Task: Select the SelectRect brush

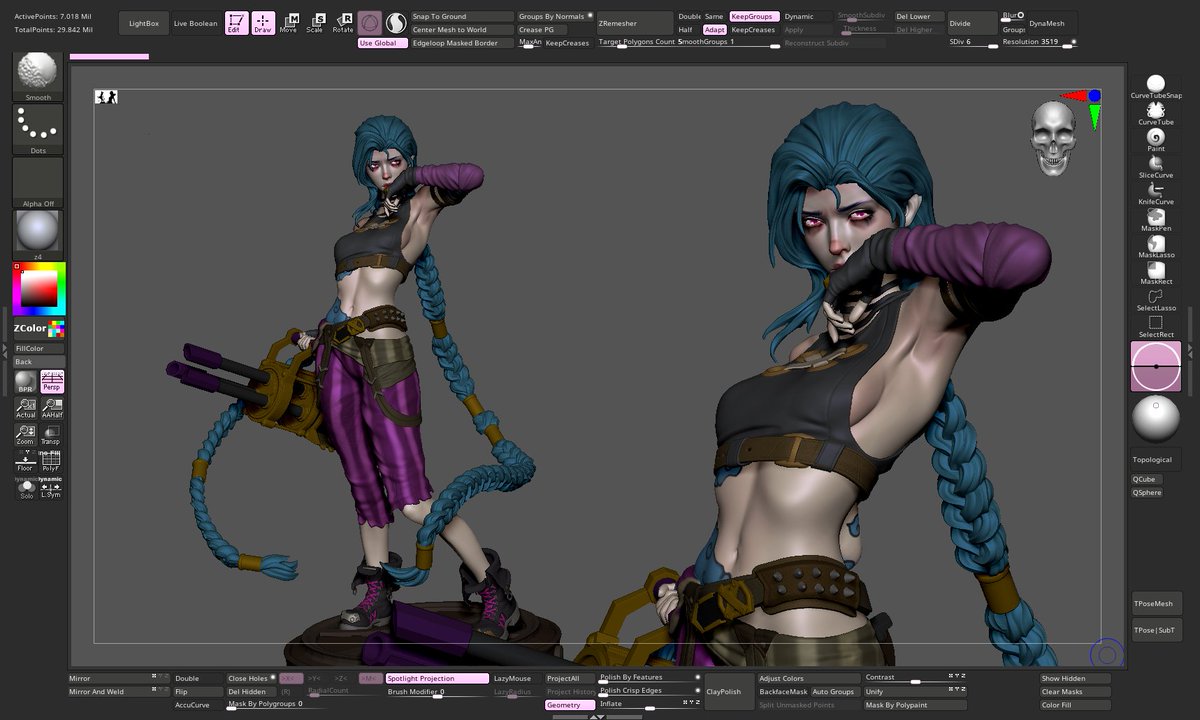Action: (1156, 326)
